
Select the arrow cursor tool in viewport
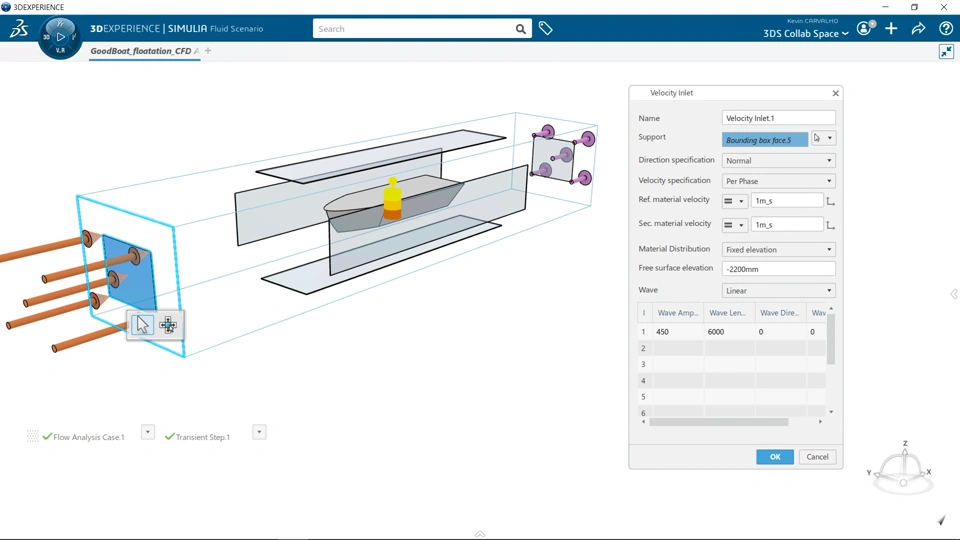142,324
